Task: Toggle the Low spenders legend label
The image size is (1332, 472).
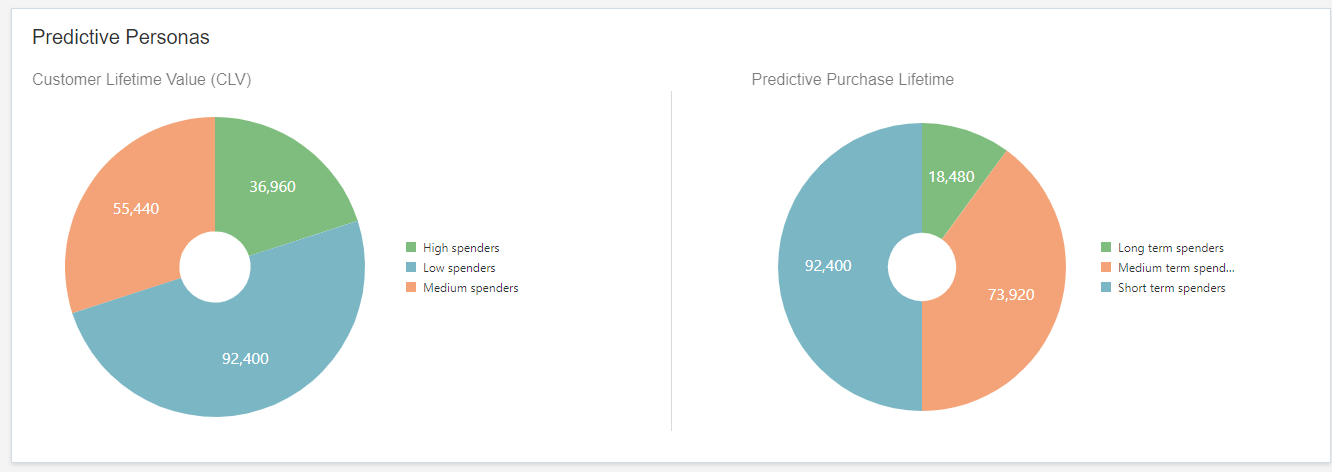Action: point(459,268)
